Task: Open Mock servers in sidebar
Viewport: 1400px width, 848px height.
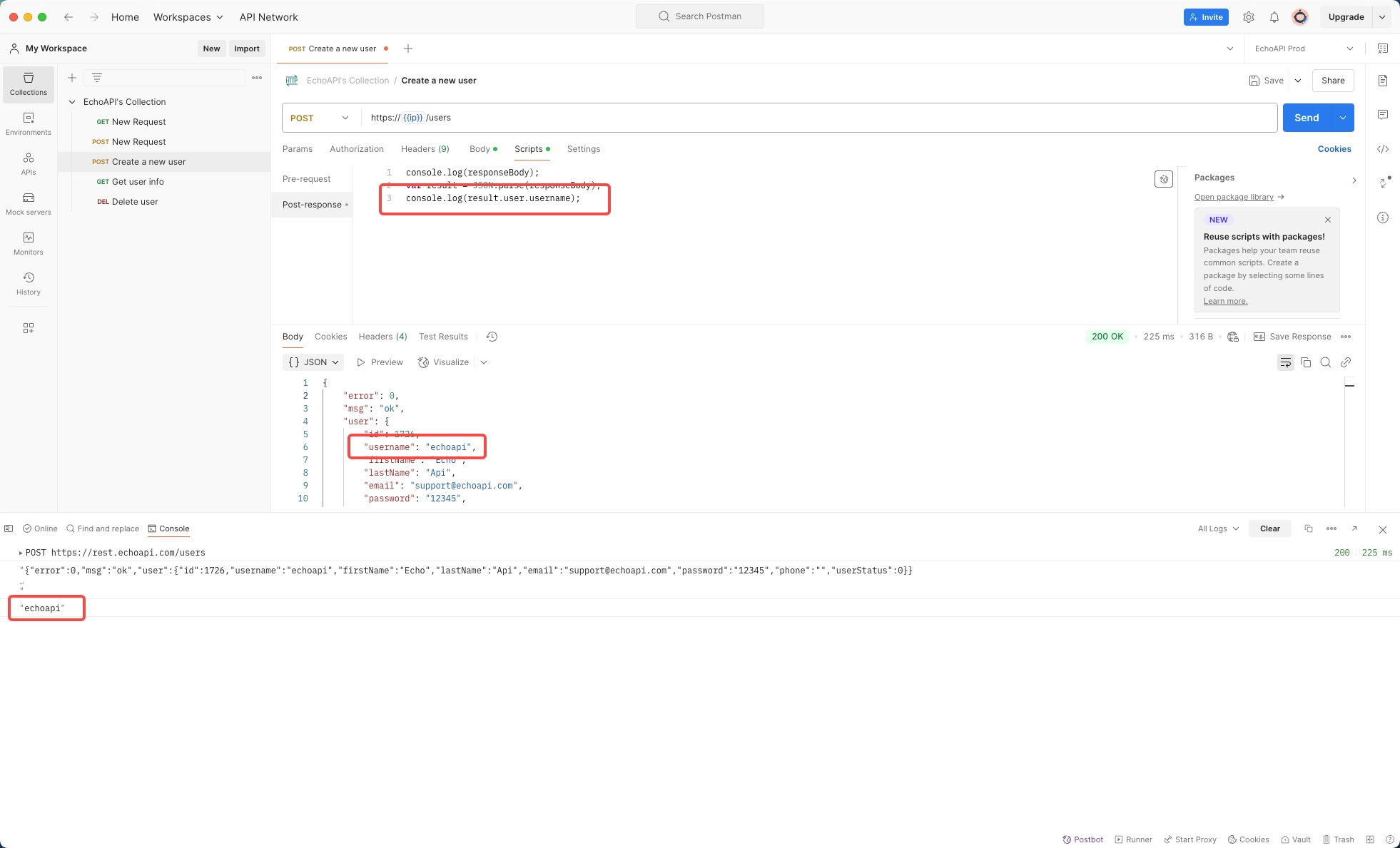Action: [29, 204]
